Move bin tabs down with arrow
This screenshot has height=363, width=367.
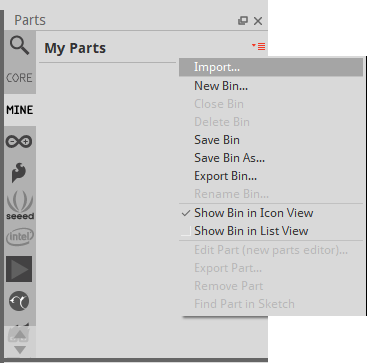20,350
